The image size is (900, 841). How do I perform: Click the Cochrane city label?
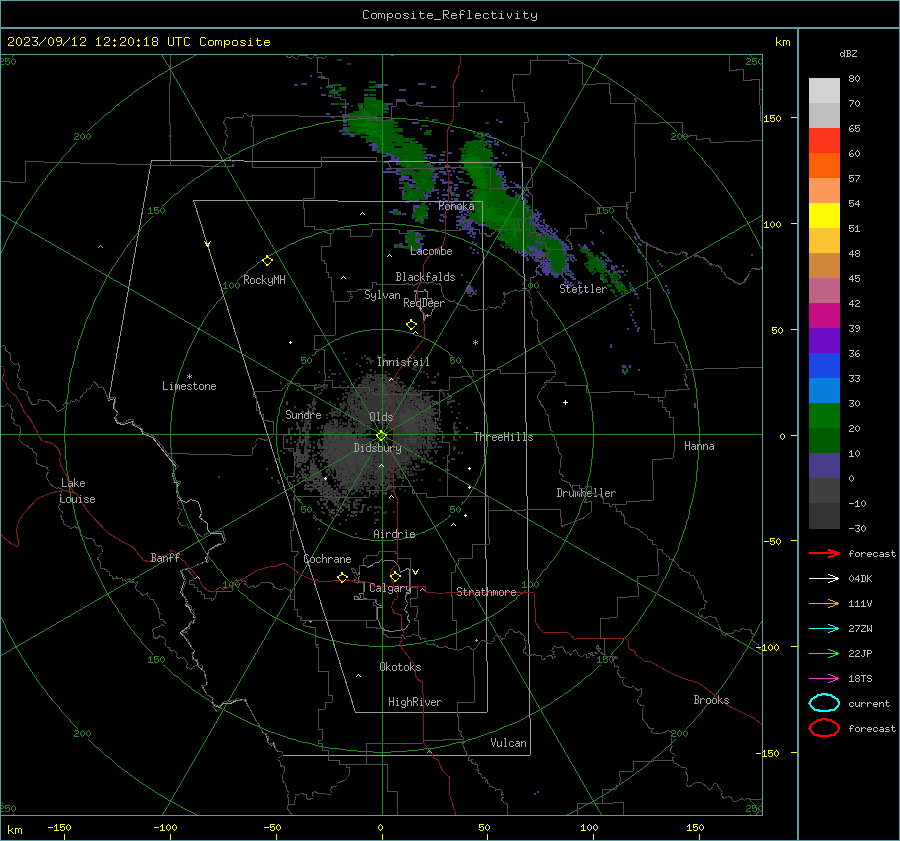coord(327,559)
